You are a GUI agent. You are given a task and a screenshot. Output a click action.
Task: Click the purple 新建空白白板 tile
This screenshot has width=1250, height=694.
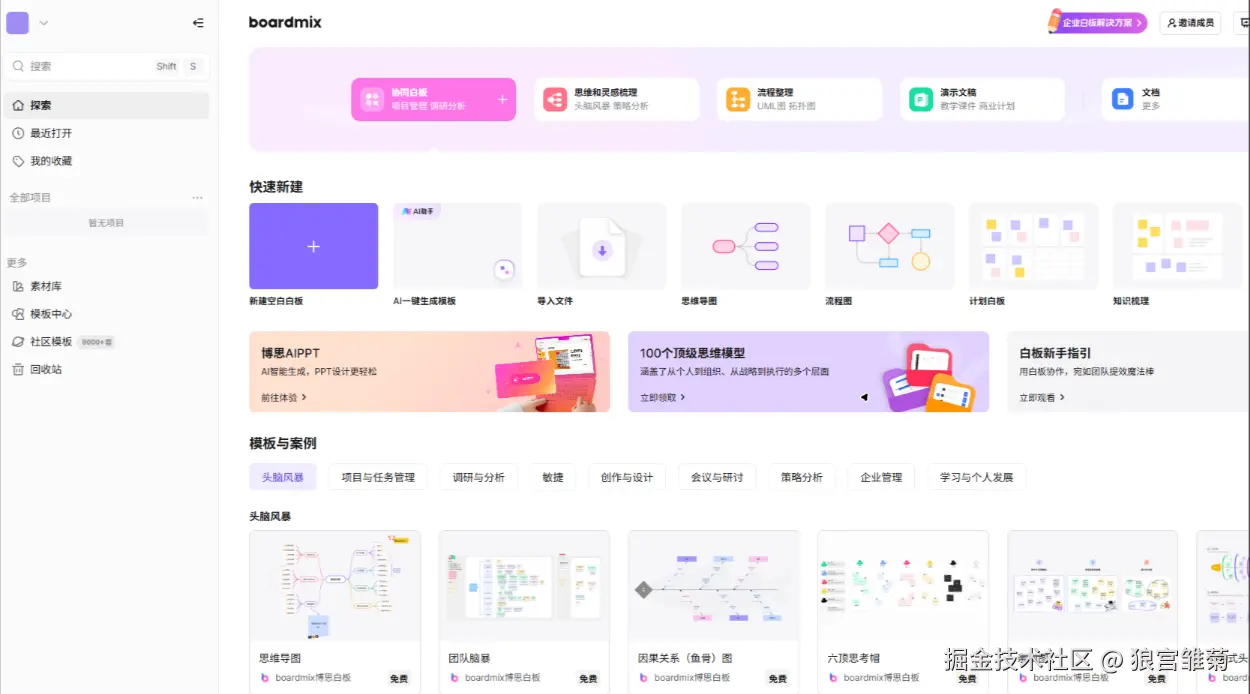[x=313, y=245]
